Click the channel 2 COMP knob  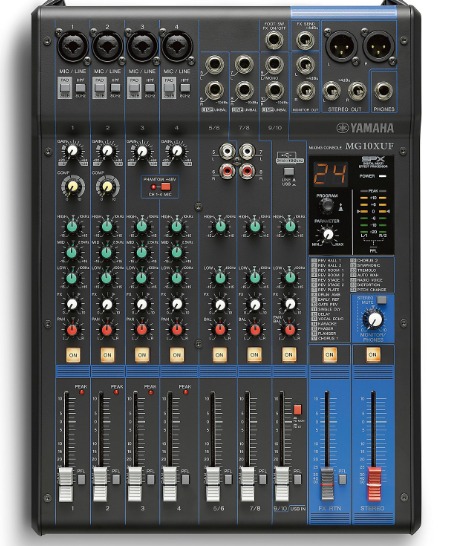click(108, 187)
